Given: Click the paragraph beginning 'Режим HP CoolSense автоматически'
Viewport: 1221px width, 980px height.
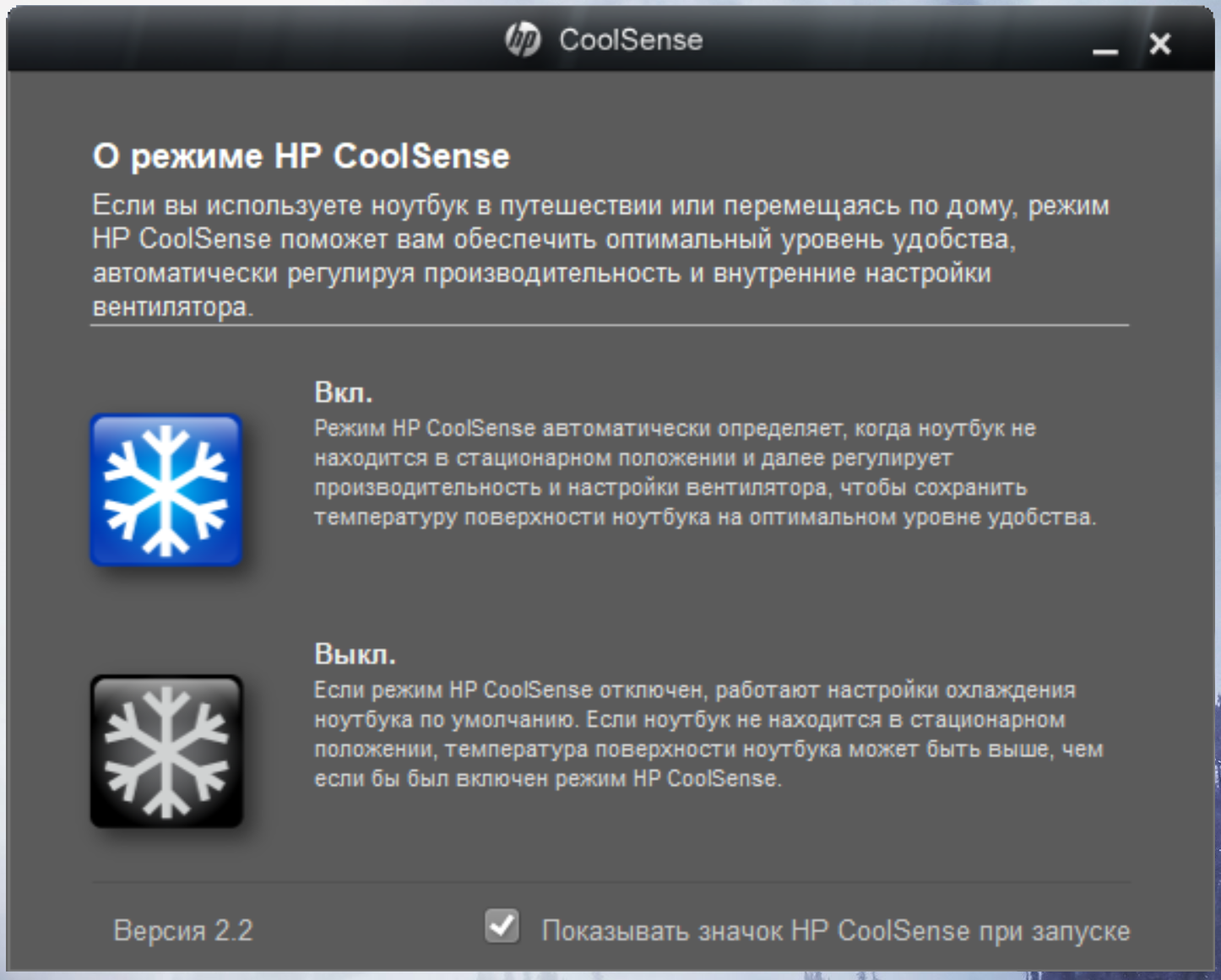Looking at the screenshot, I should (705, 473).
